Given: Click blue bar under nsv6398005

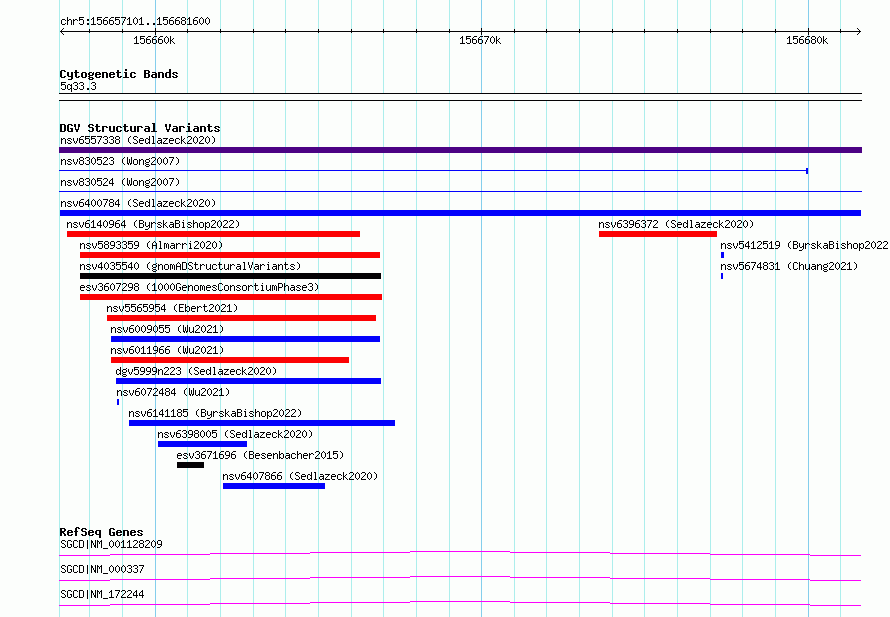Looking at the screenshot, I should coord(203,444).
